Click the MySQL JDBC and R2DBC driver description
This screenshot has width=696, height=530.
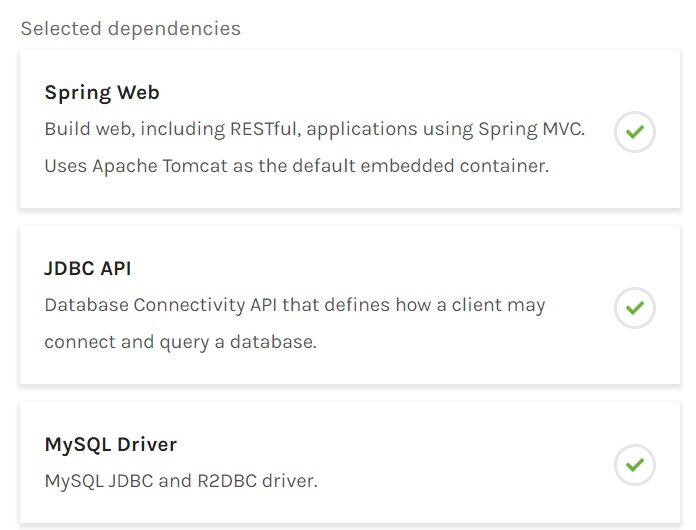tap(181, 481)
